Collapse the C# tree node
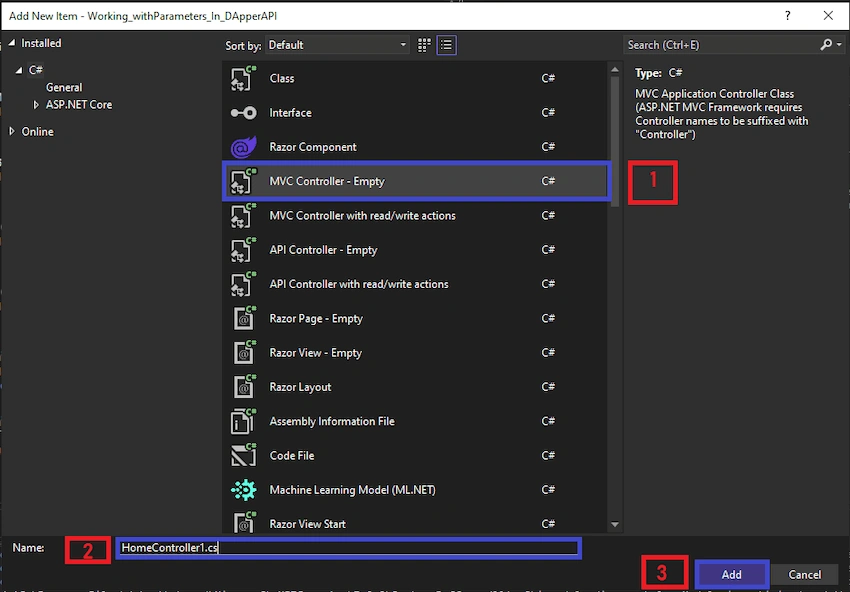 coord(19,70)
